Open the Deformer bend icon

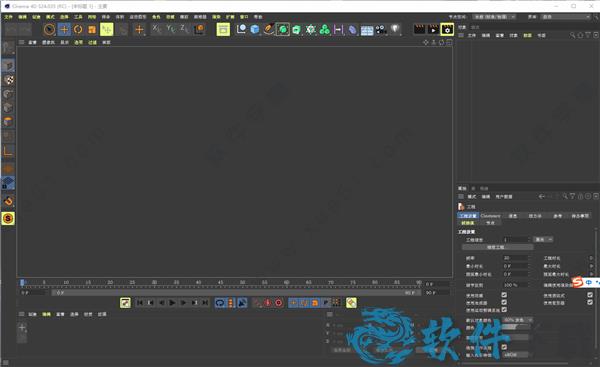[x=352, y=29]
